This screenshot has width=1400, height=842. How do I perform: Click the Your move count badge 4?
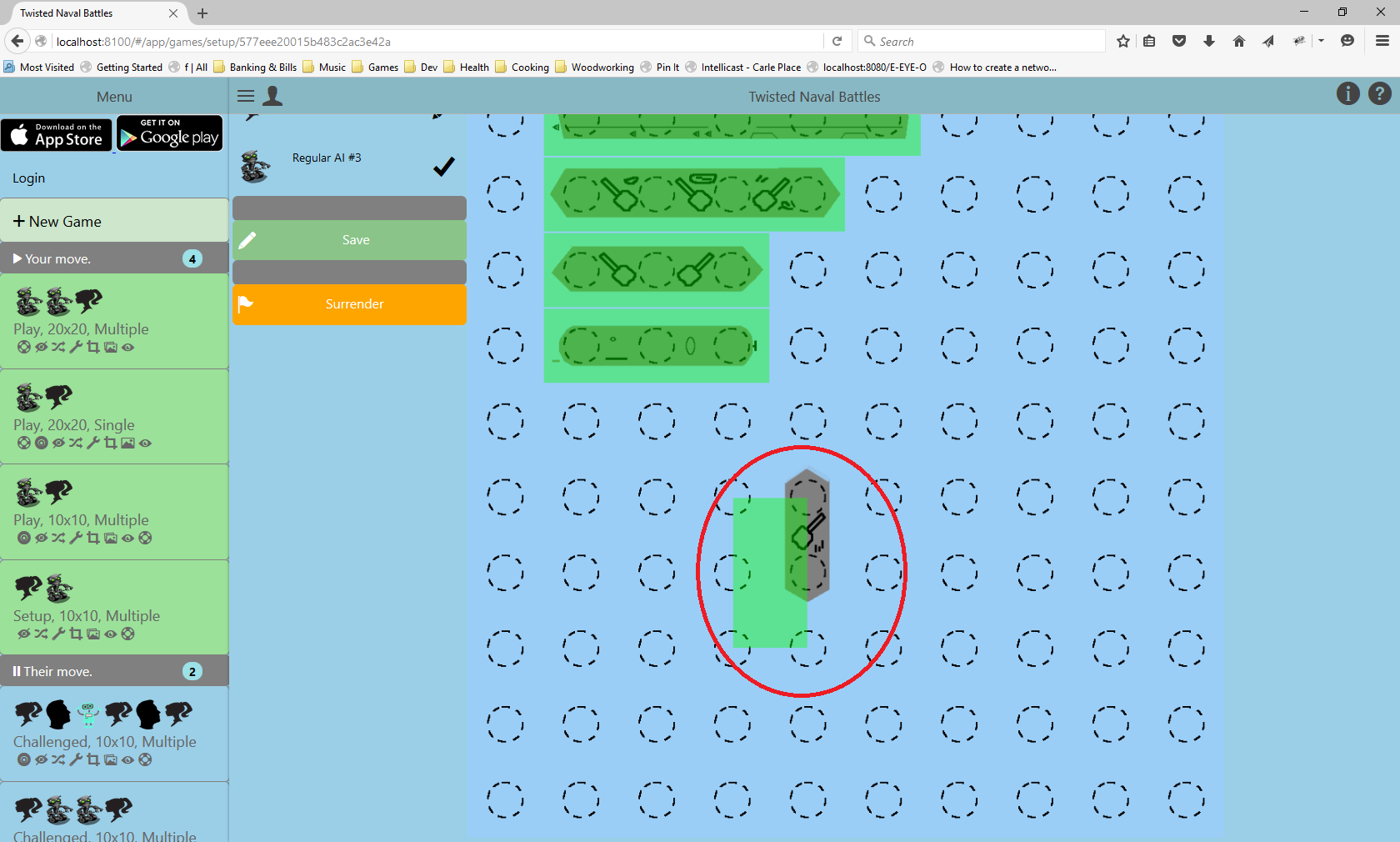192,258
